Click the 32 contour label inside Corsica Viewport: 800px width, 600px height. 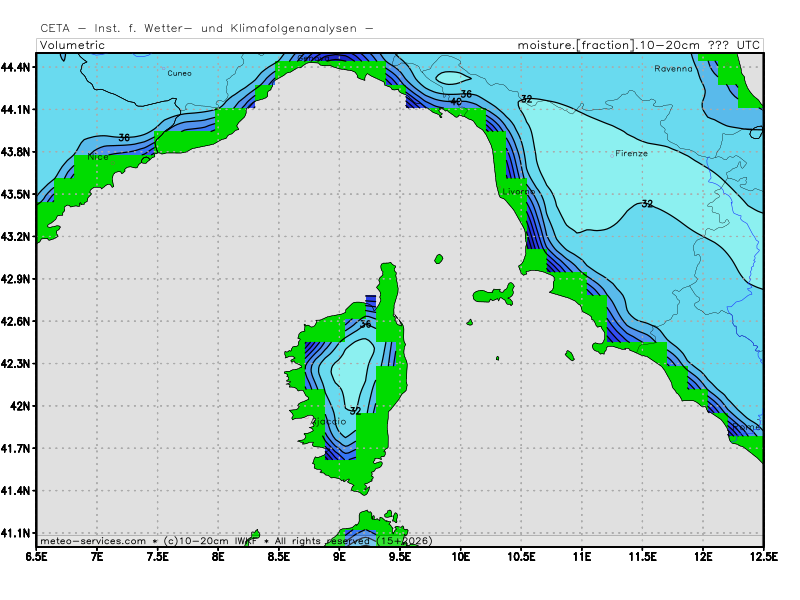coord(355,411)
